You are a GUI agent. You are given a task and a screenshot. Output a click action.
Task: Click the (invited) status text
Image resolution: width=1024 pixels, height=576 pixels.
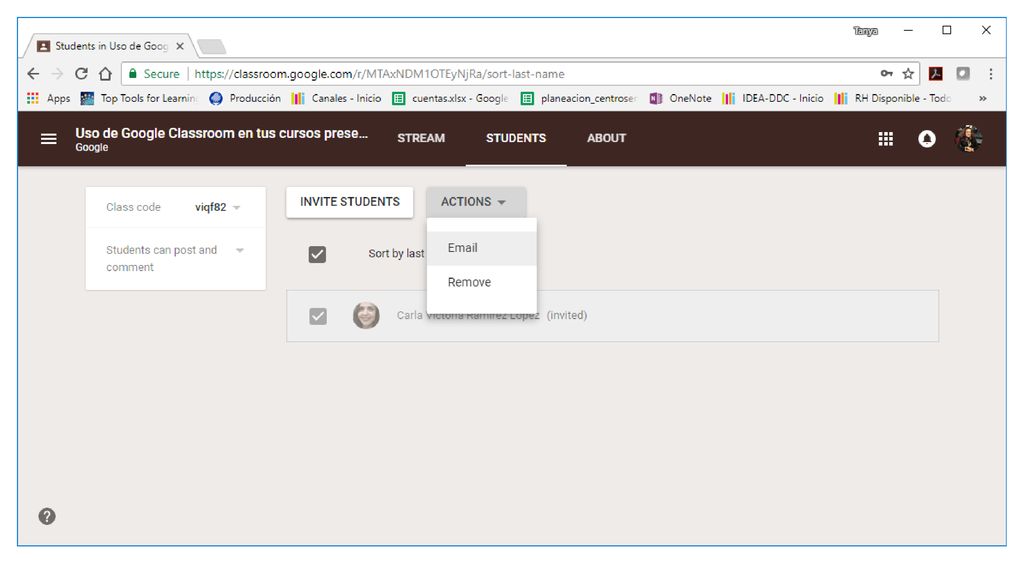567,315
